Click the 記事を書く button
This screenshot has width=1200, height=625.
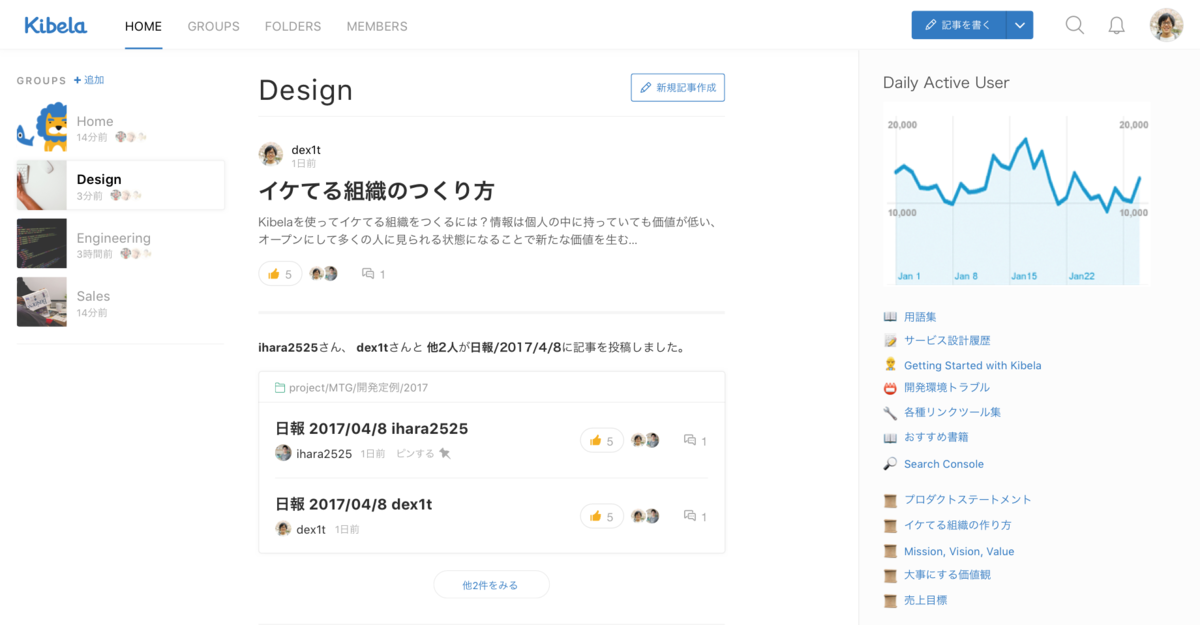[x=958, y=25]
